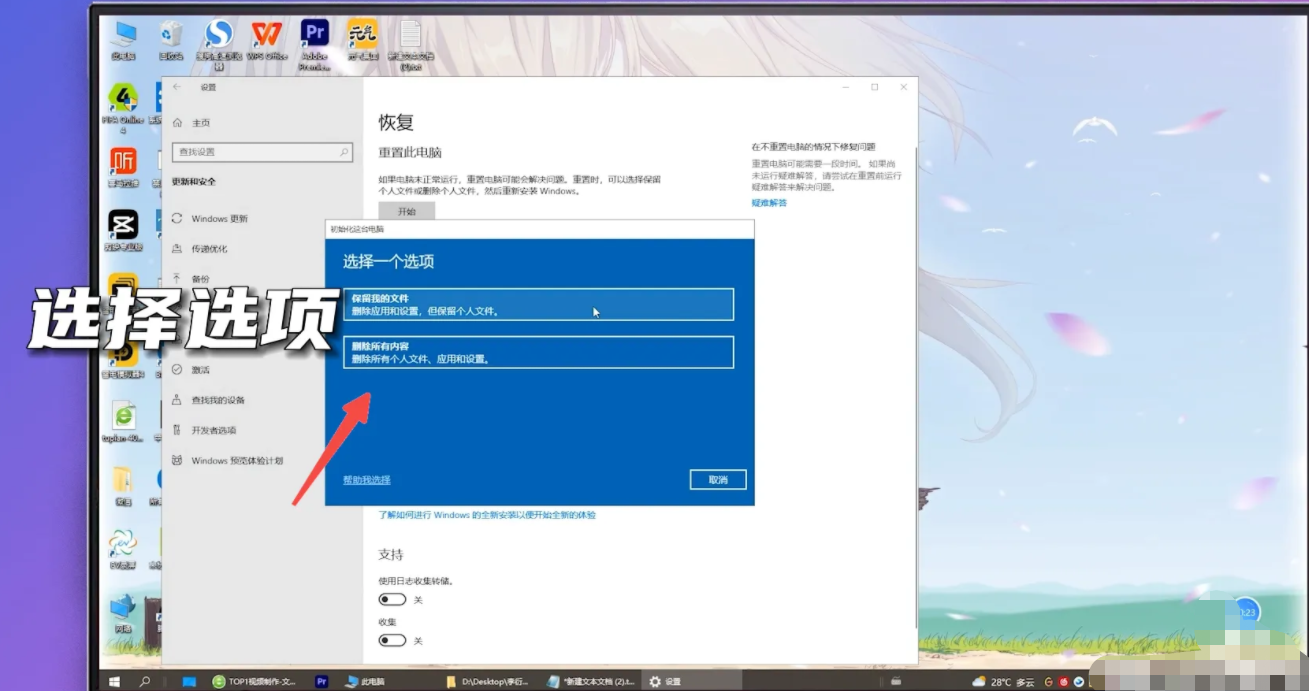
Task: Select the 保留我的文件 option
Action: (x=538, y=305)
